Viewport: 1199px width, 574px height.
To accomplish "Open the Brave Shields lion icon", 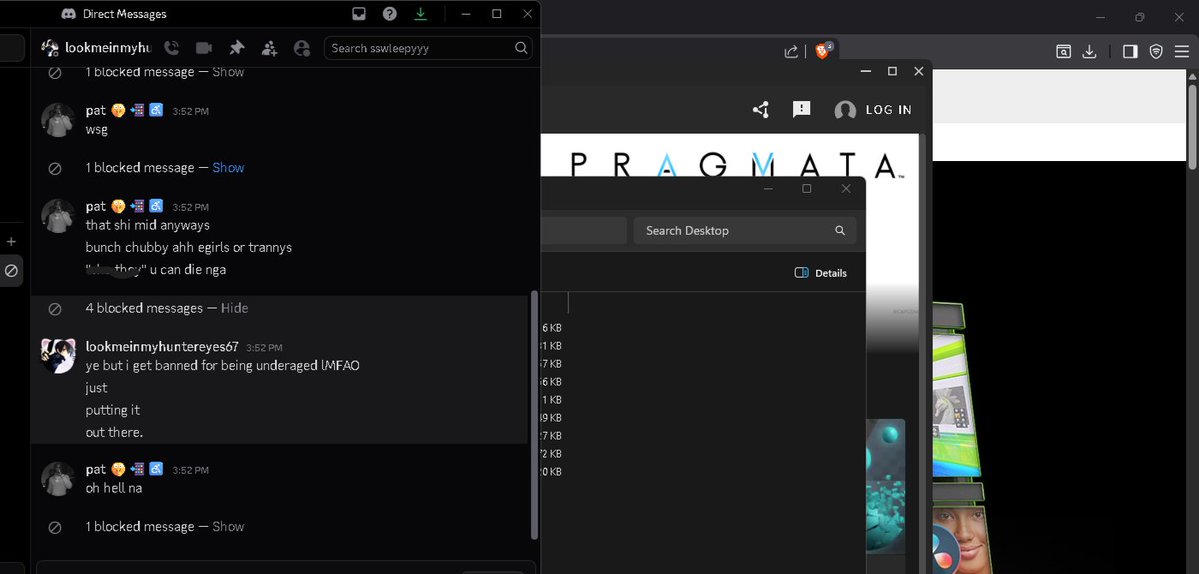I will click(823, 50).
